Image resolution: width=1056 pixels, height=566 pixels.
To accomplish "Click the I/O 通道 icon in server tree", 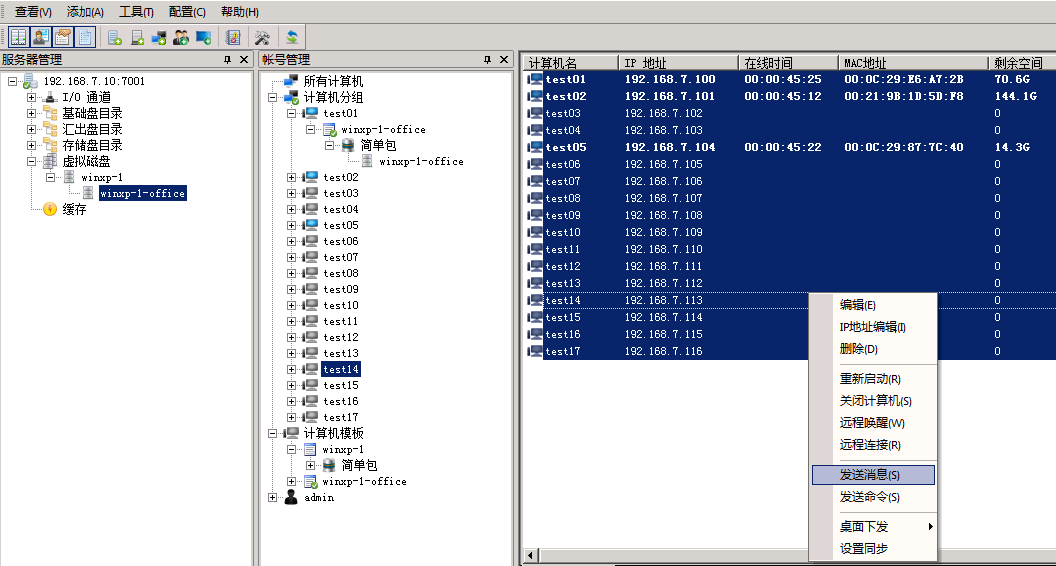I will click(50, 98).
